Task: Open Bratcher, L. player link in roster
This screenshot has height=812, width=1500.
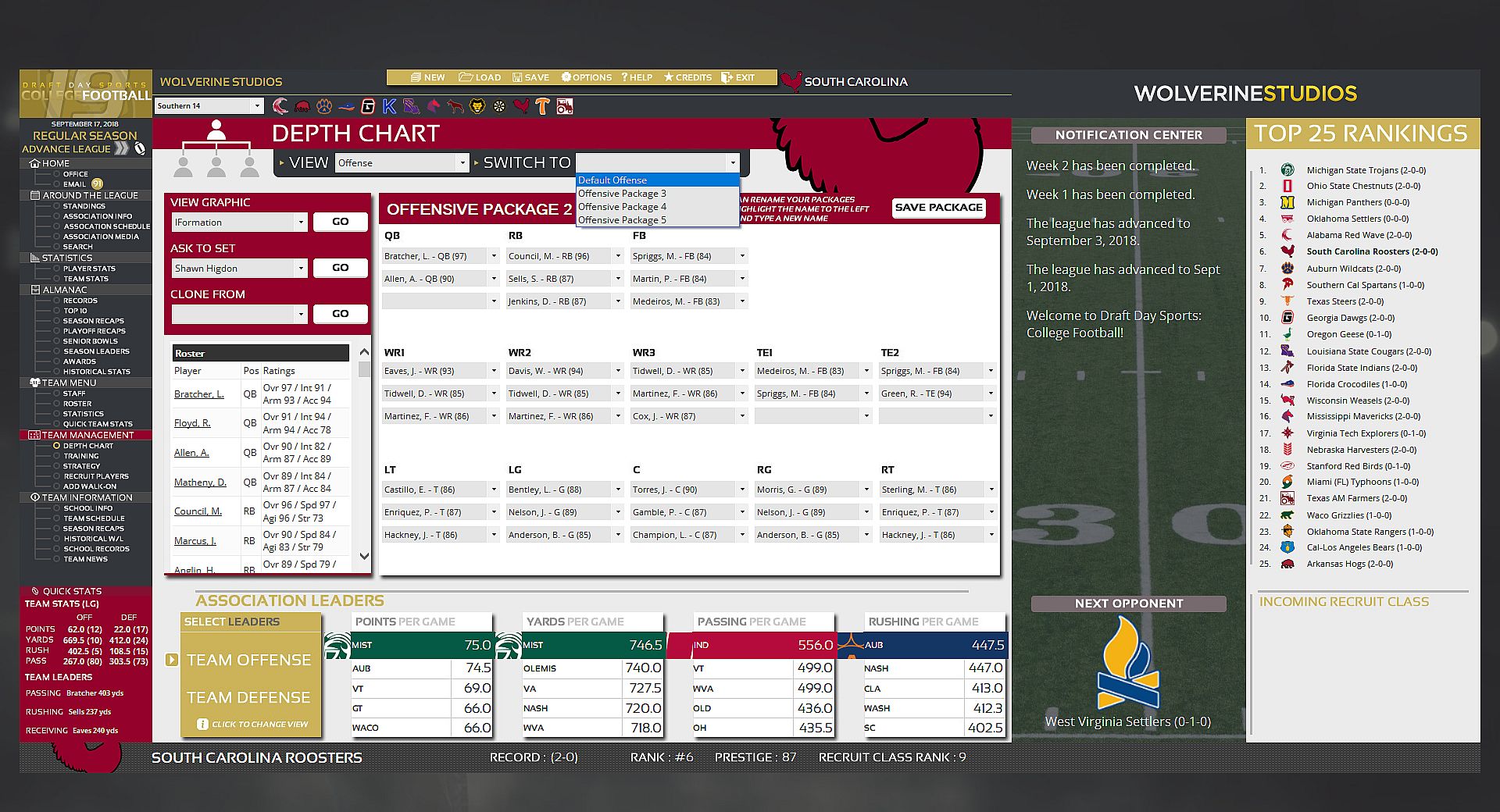Action: (x=198, y=394)
